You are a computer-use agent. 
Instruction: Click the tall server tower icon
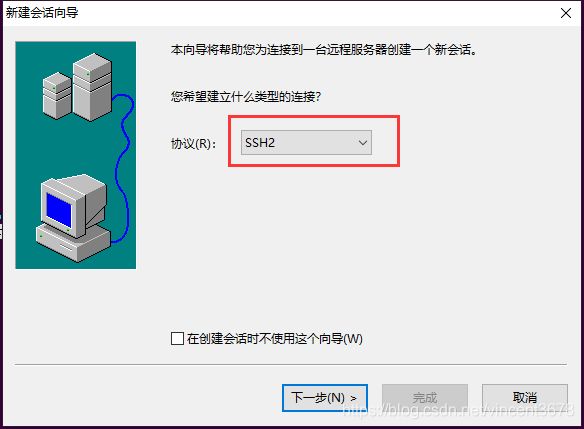[92, 87]
